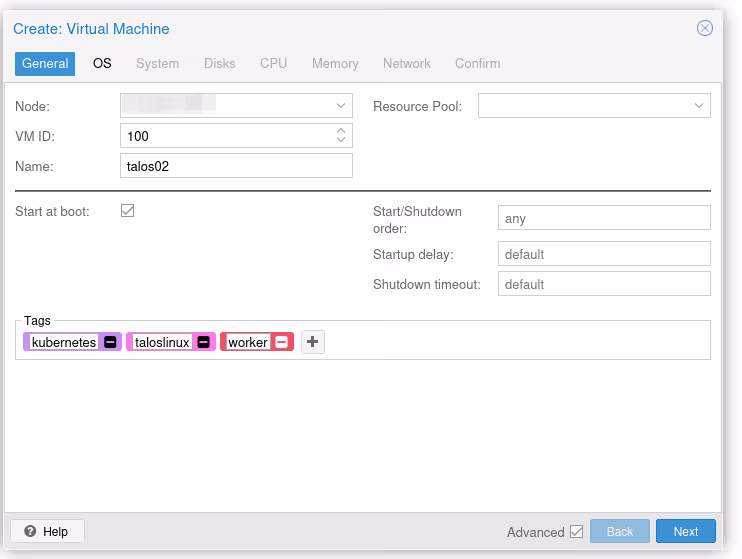Increment the VM ID value
The image size is (742, 559).
tap(341, 131)
